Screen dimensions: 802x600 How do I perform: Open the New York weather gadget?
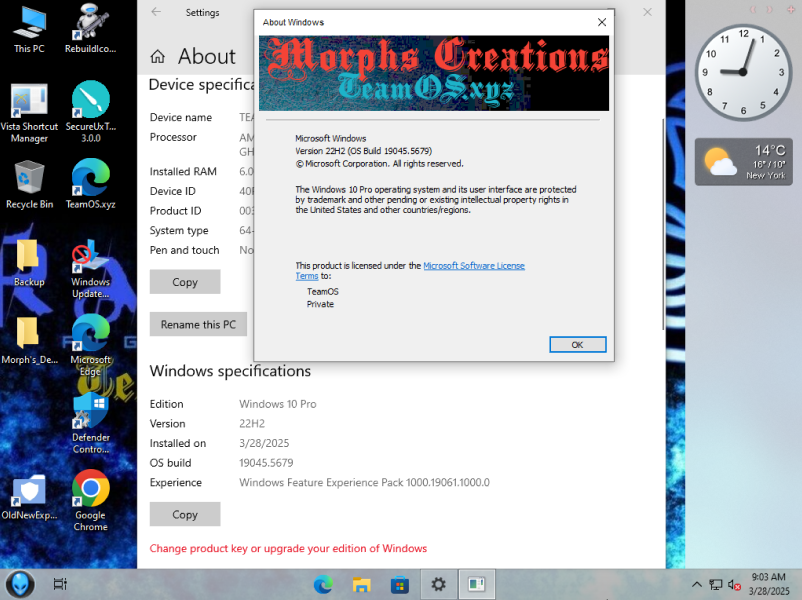click(744, 162)
